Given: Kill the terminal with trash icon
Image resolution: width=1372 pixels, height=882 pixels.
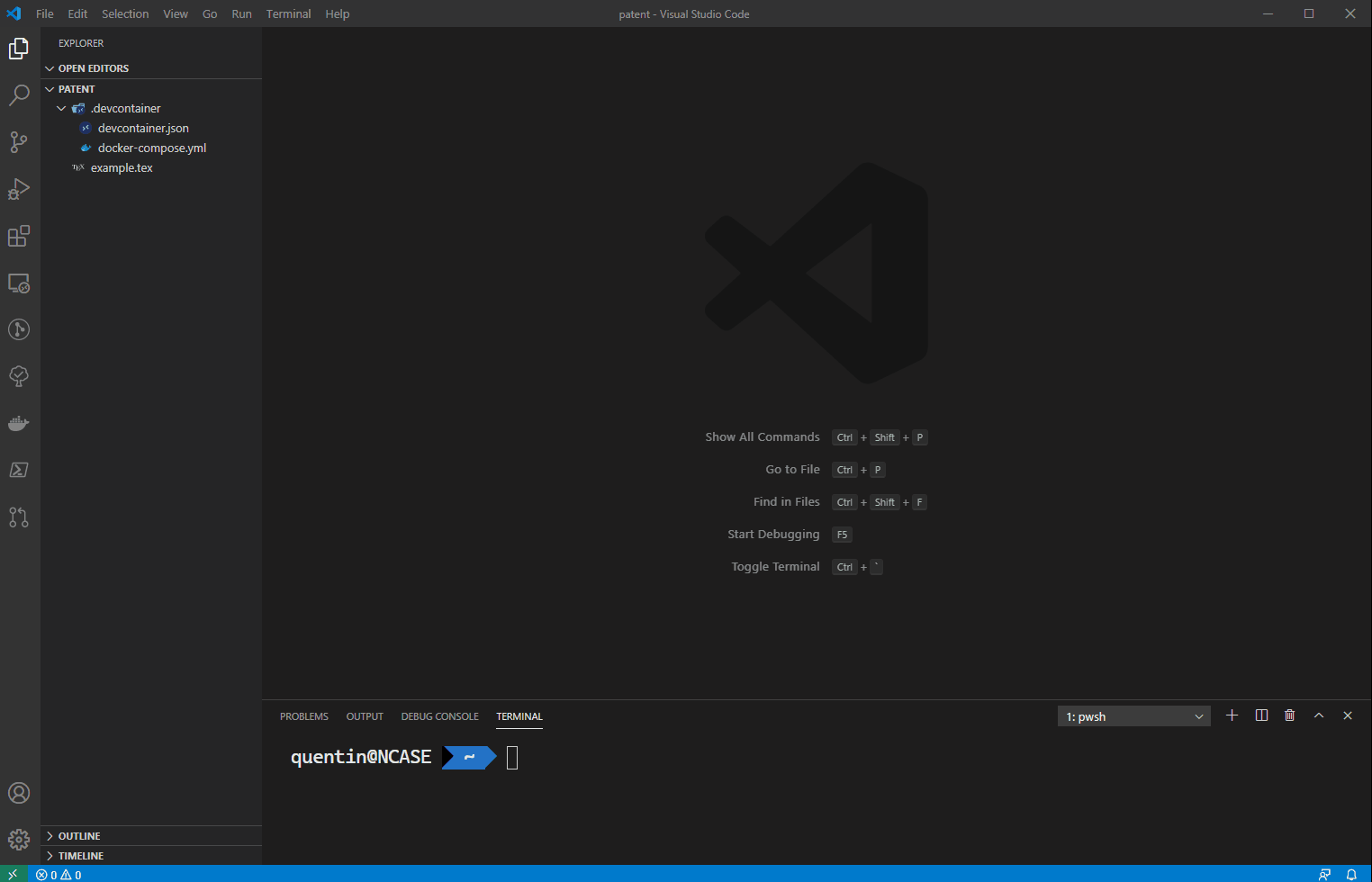Looking at the screenshot, I should (1290, 715).
